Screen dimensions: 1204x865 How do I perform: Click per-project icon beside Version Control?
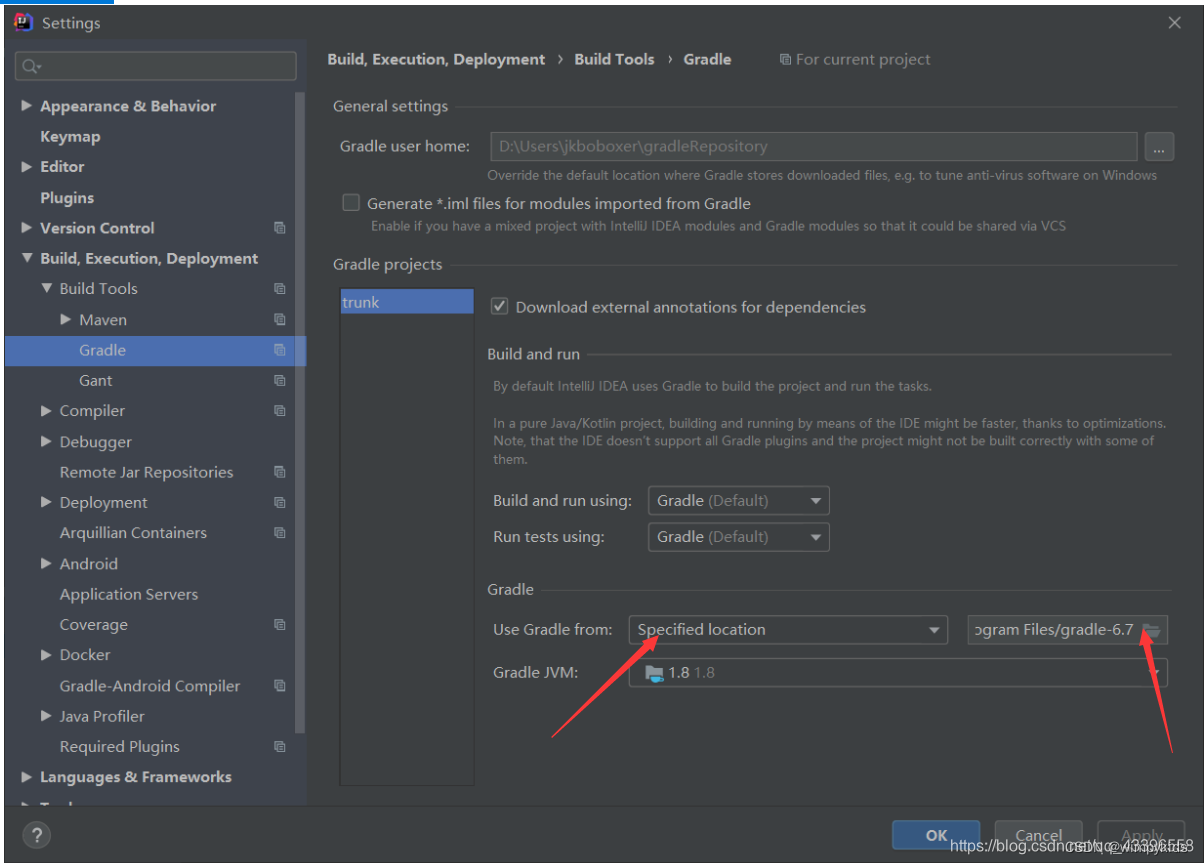[279, 227]
